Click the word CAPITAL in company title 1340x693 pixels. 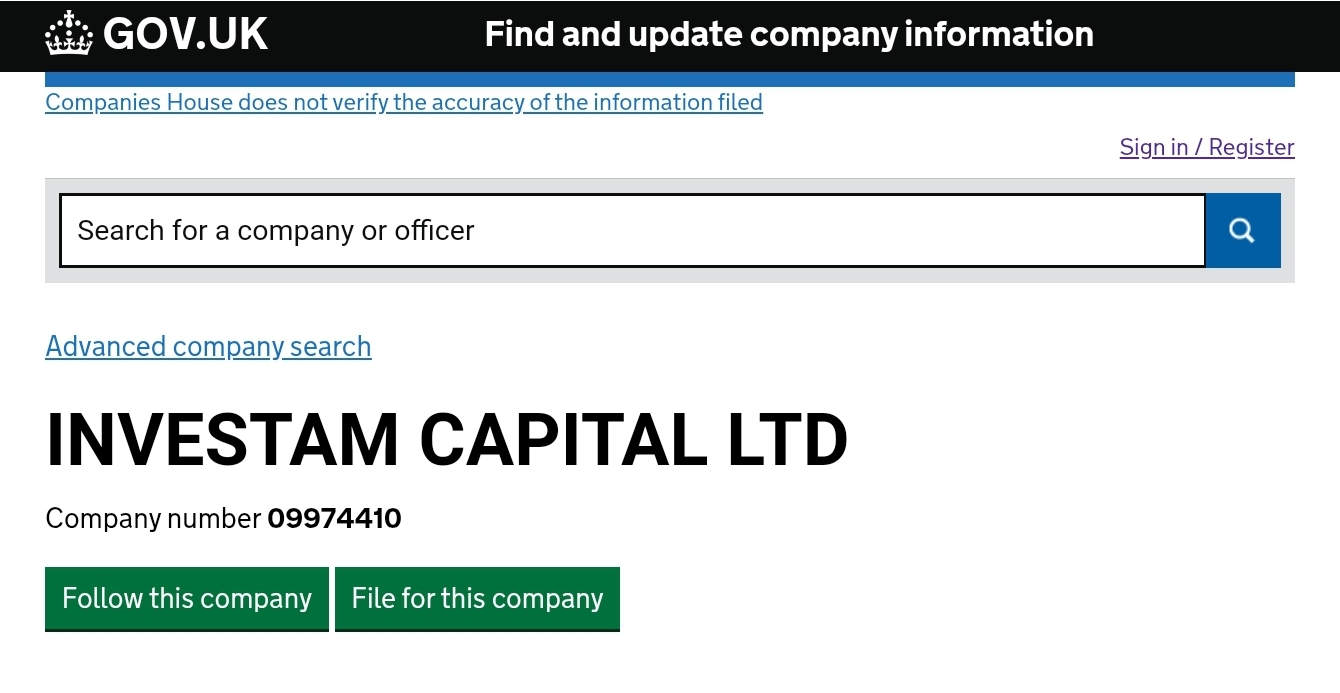pos(562,440)
